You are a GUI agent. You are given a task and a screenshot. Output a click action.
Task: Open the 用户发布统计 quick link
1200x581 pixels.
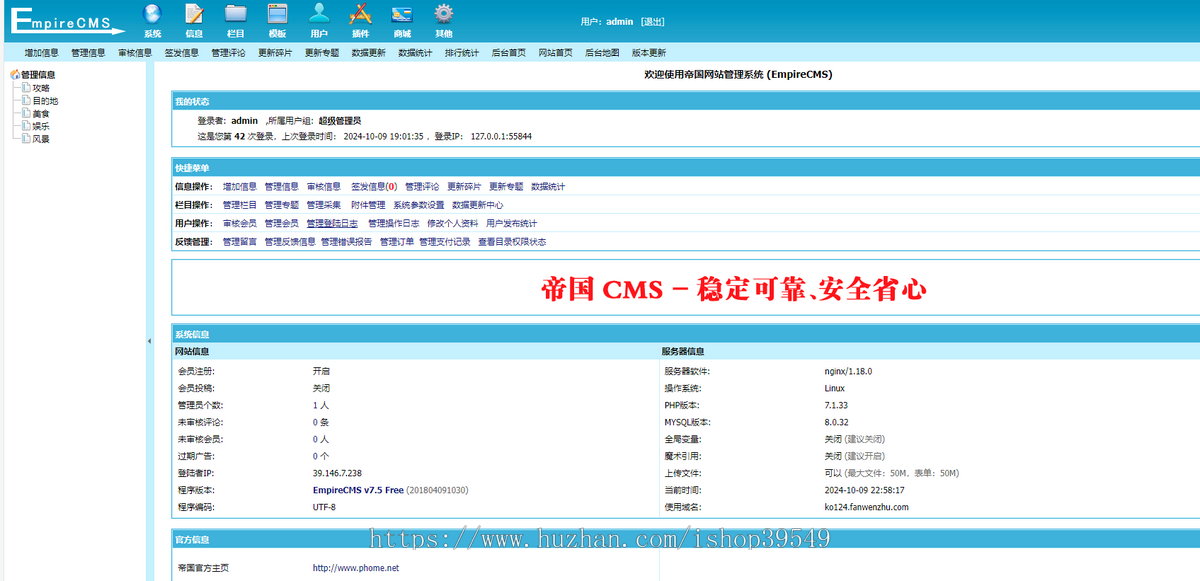(x=512, y=223)
